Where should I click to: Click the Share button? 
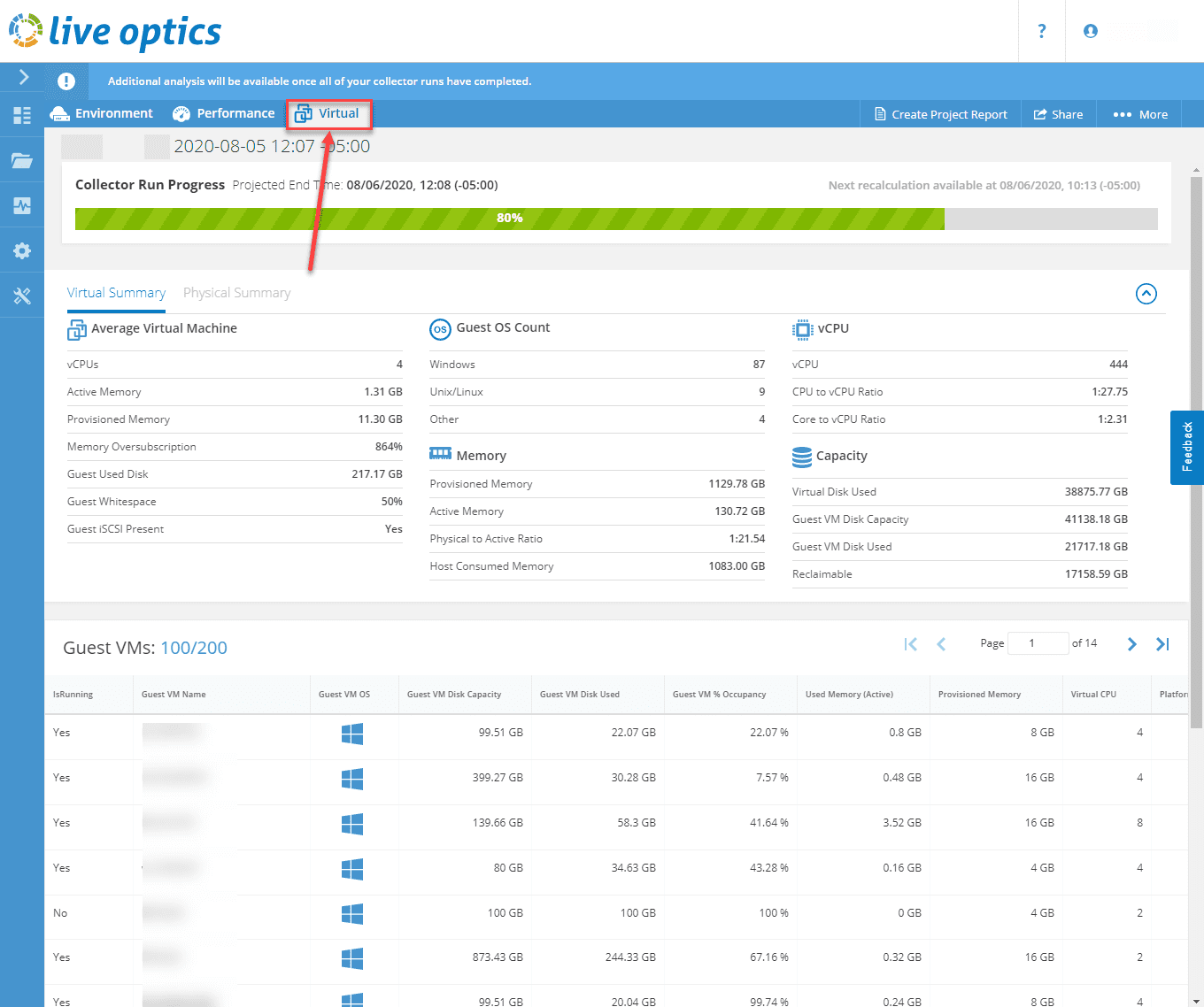1058,115
